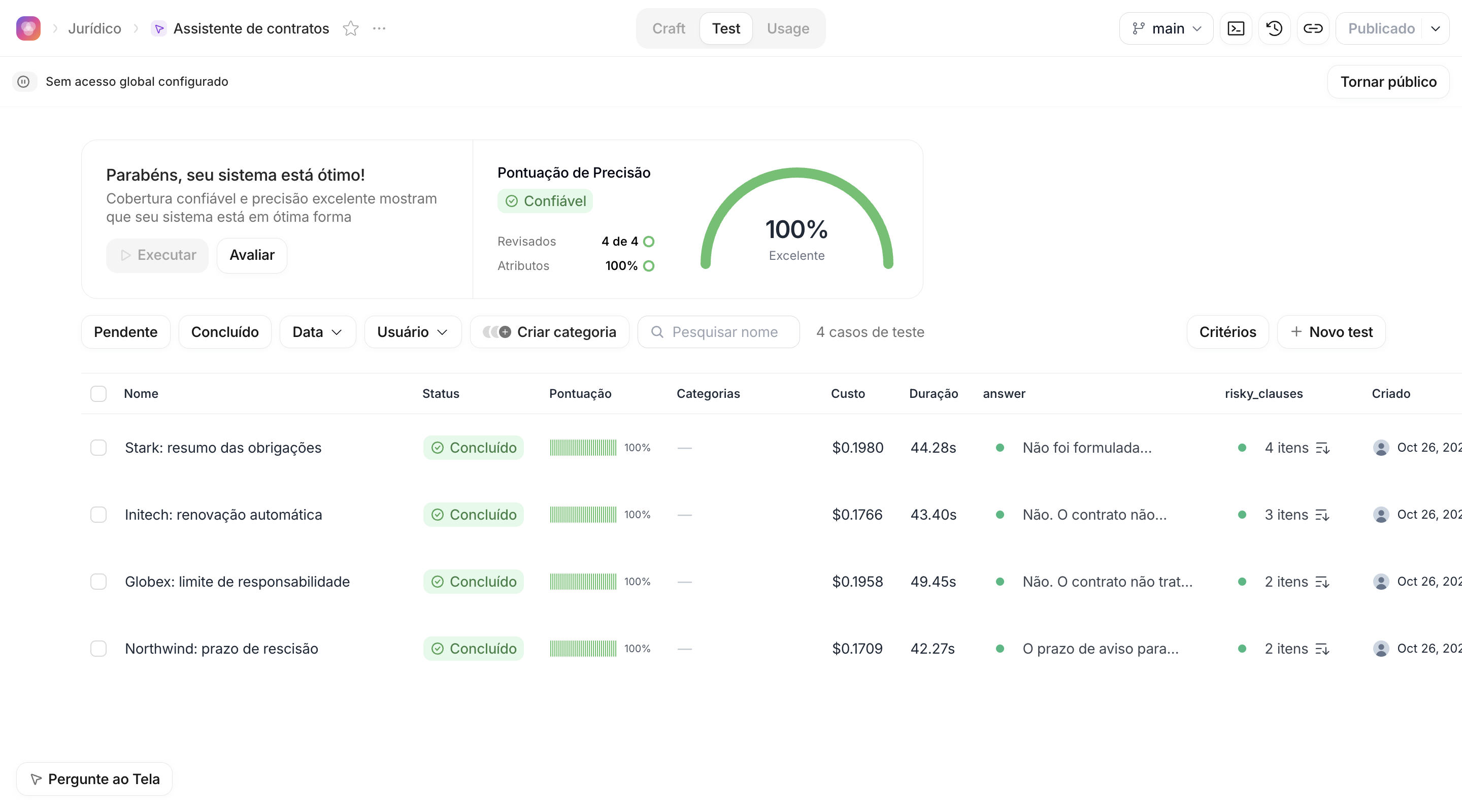The width and height of the screenshot is (1462, 812).
Task: Star the Assistente de contratos project
Action: pyautogui.click(x=351, y=28)
